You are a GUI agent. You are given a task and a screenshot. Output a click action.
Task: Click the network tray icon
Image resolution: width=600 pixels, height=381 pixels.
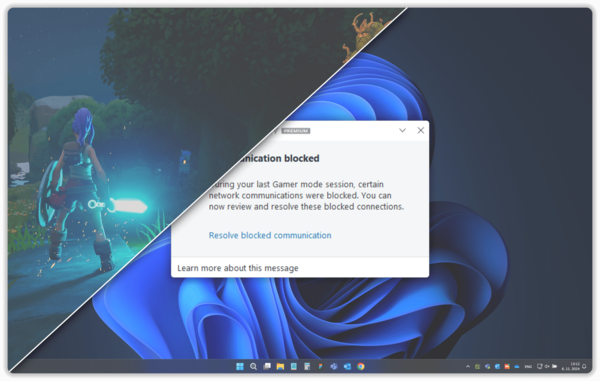coord(540,366)
